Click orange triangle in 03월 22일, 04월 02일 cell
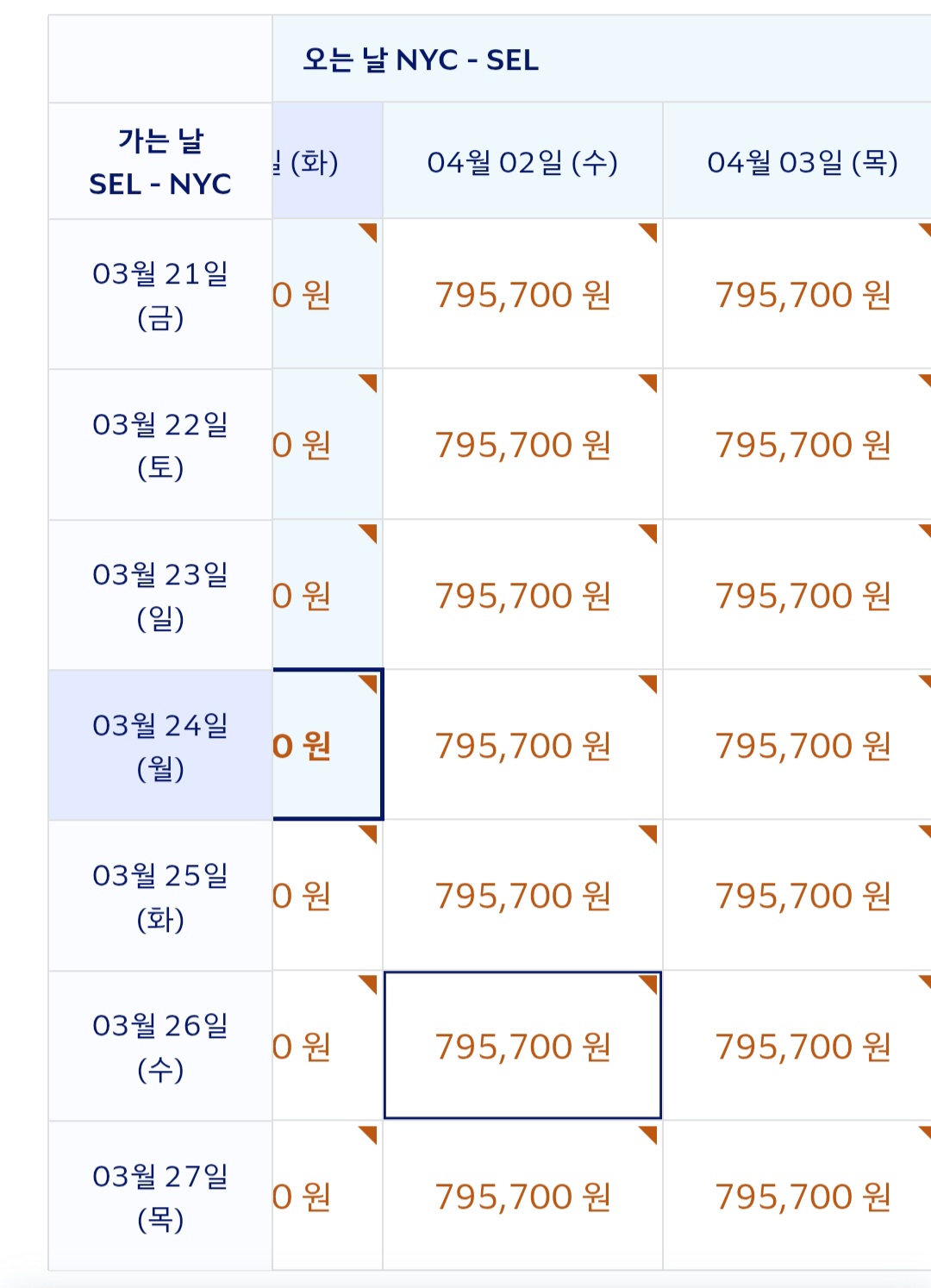The height and width of the screenshot is (1288, 931). point(650,381)
